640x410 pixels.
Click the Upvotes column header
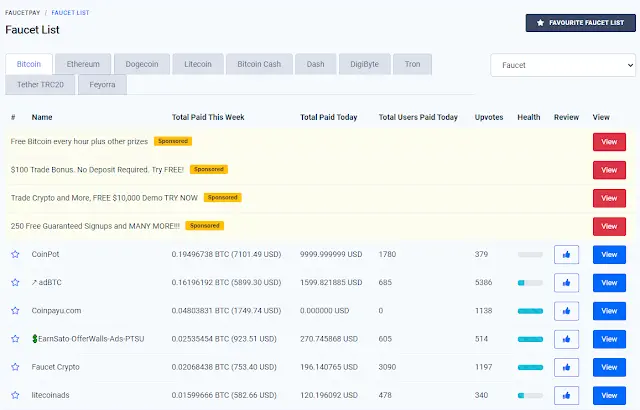[x=489, y=117]
